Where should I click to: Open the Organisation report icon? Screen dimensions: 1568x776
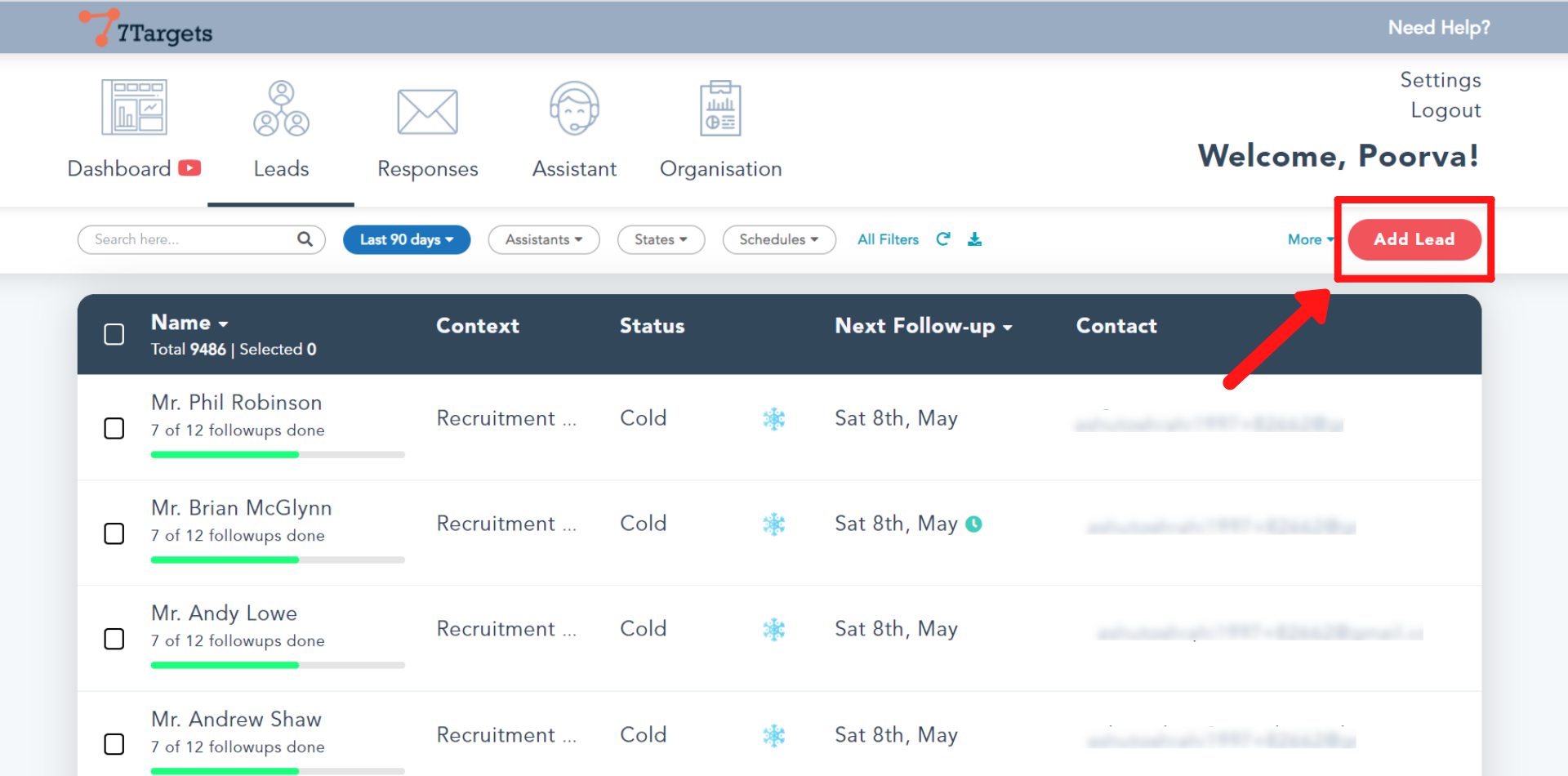[x=720, y=109]
